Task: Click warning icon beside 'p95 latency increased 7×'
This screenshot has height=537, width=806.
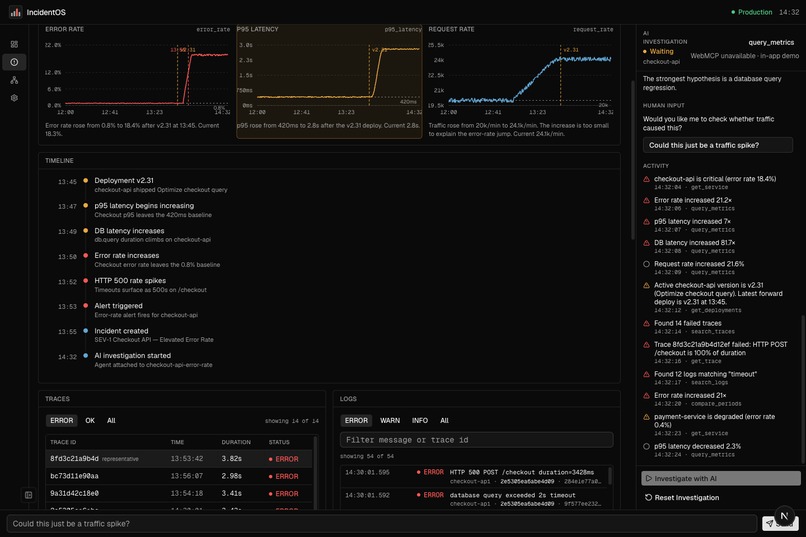Action: (647, 222)
